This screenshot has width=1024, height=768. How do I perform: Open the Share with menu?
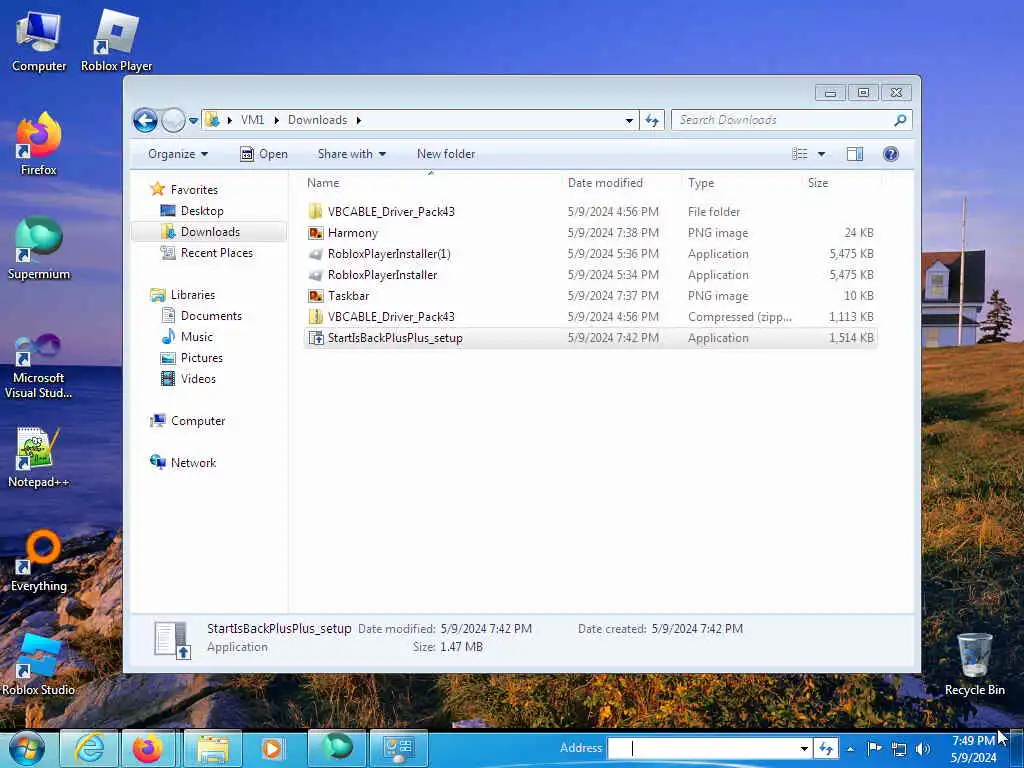(351, 154)
